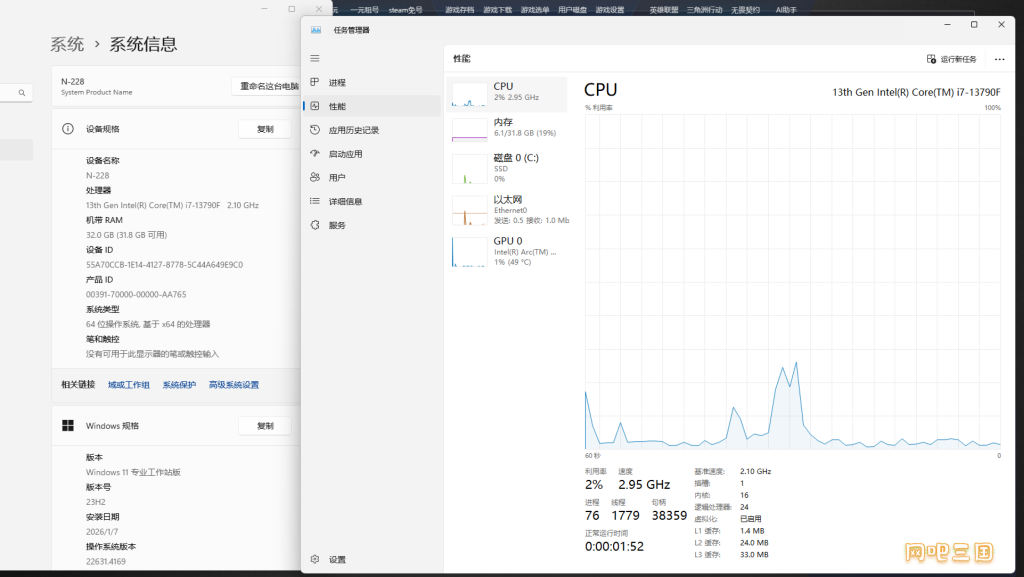Click speed value 2.95 GHz below graph
1024x577 pixels.
(644, 484)
